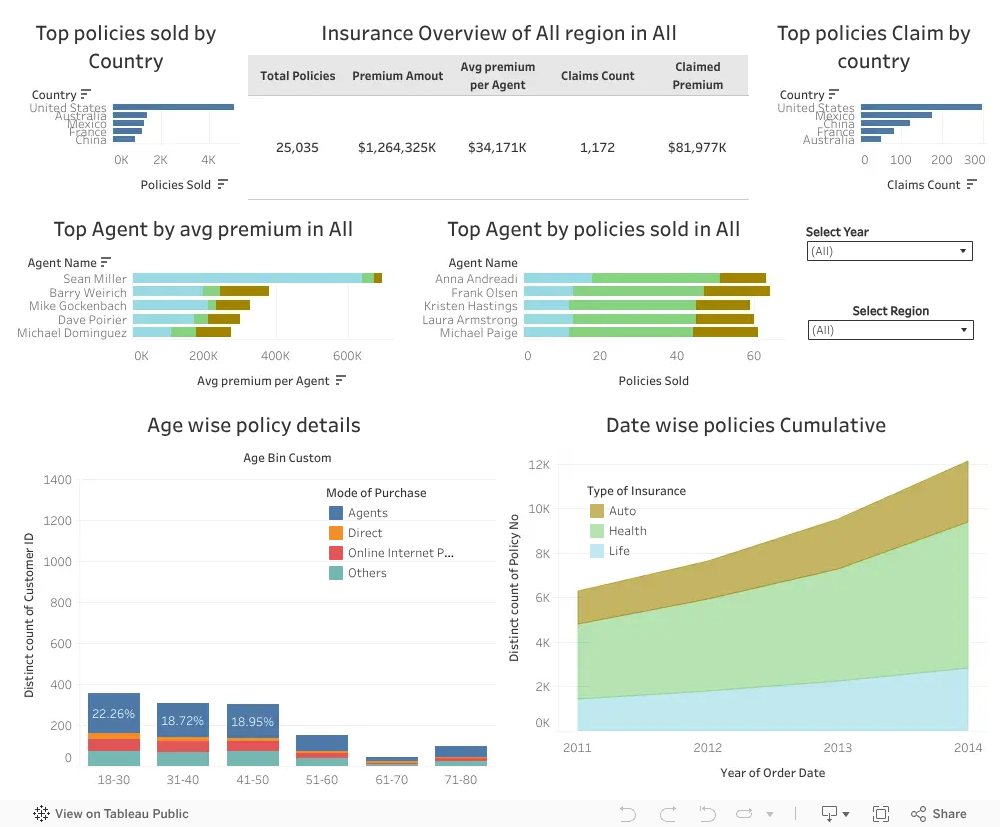Image resolution: width=1000 pixels, height=827 pixels.
Task: Expand the dropdown arrow beside Refresh
Action: 770,814
